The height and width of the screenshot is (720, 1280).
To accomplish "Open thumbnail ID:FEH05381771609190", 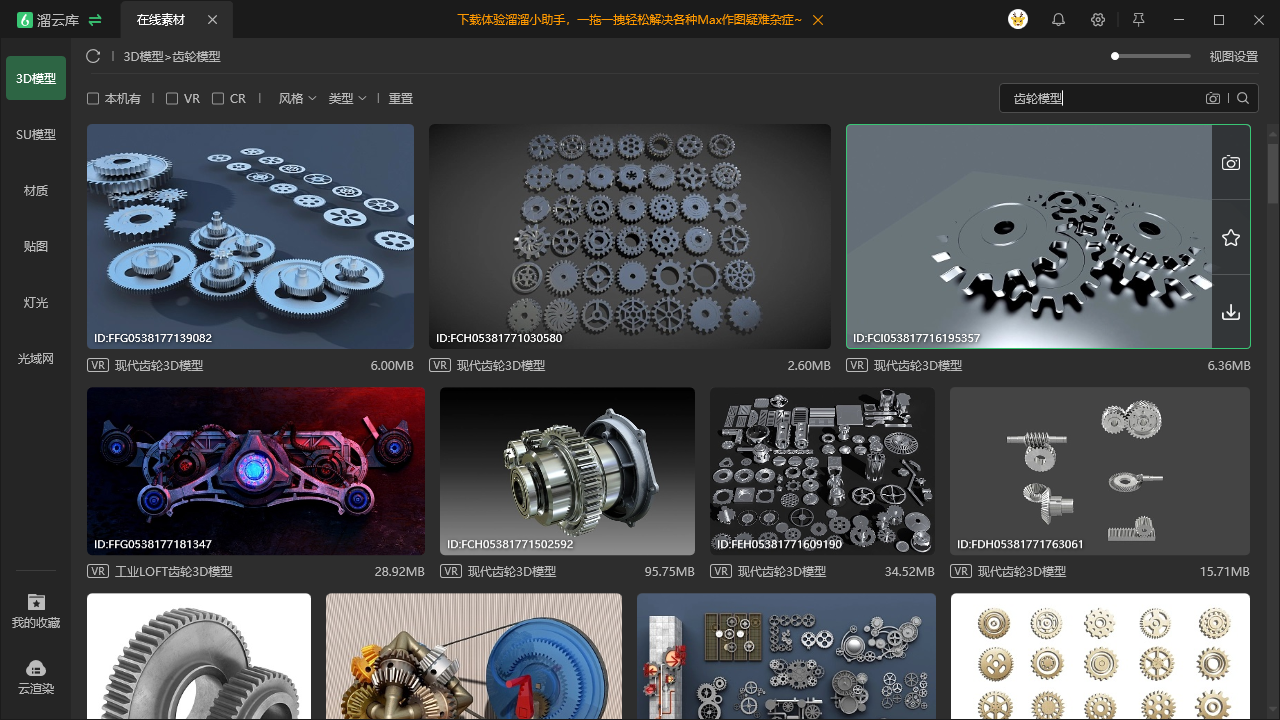I will pyautogui.click(x=822, y=471).
